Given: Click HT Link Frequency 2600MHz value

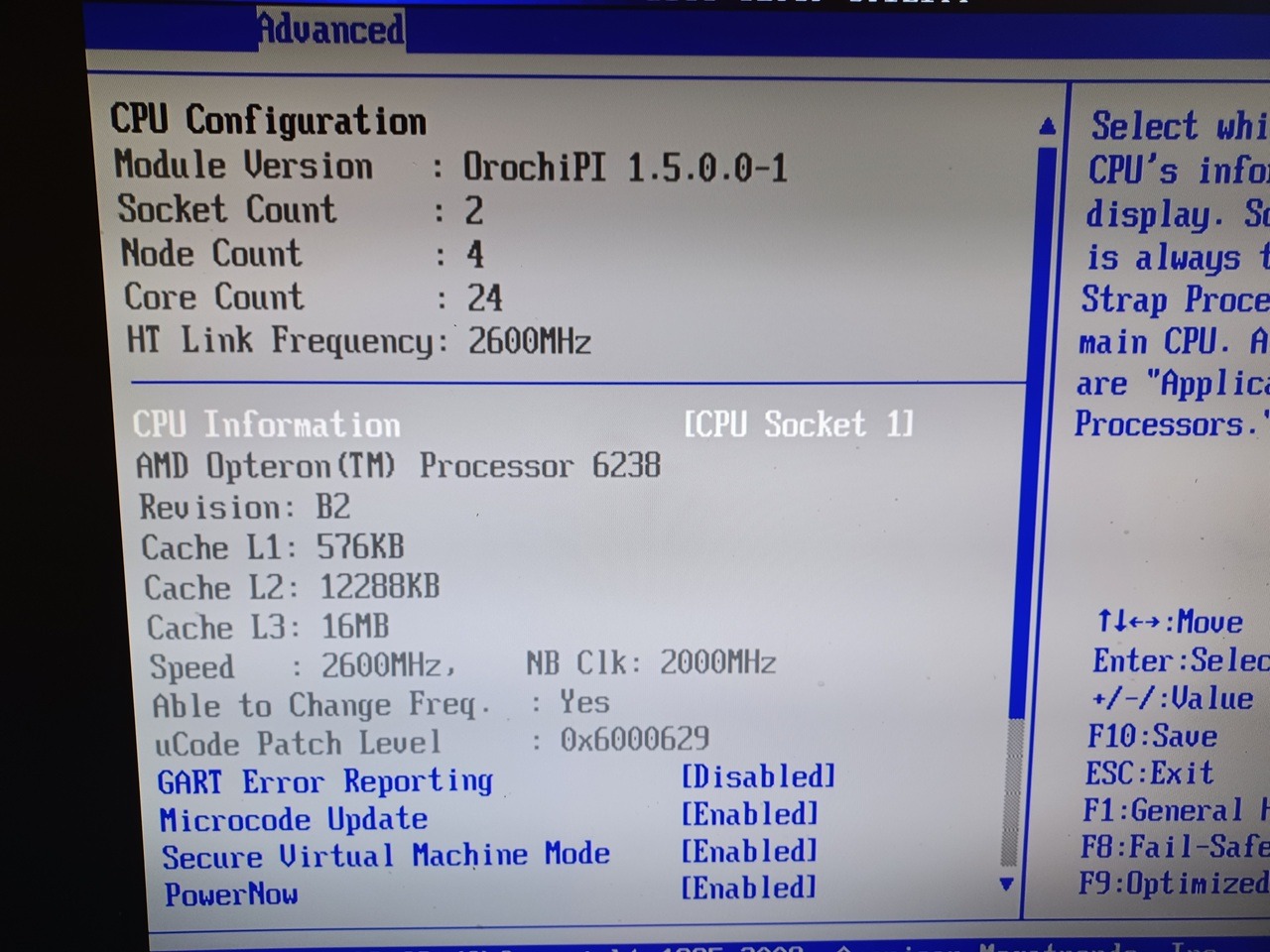Looking at the screenshot, I should [530, 342].
